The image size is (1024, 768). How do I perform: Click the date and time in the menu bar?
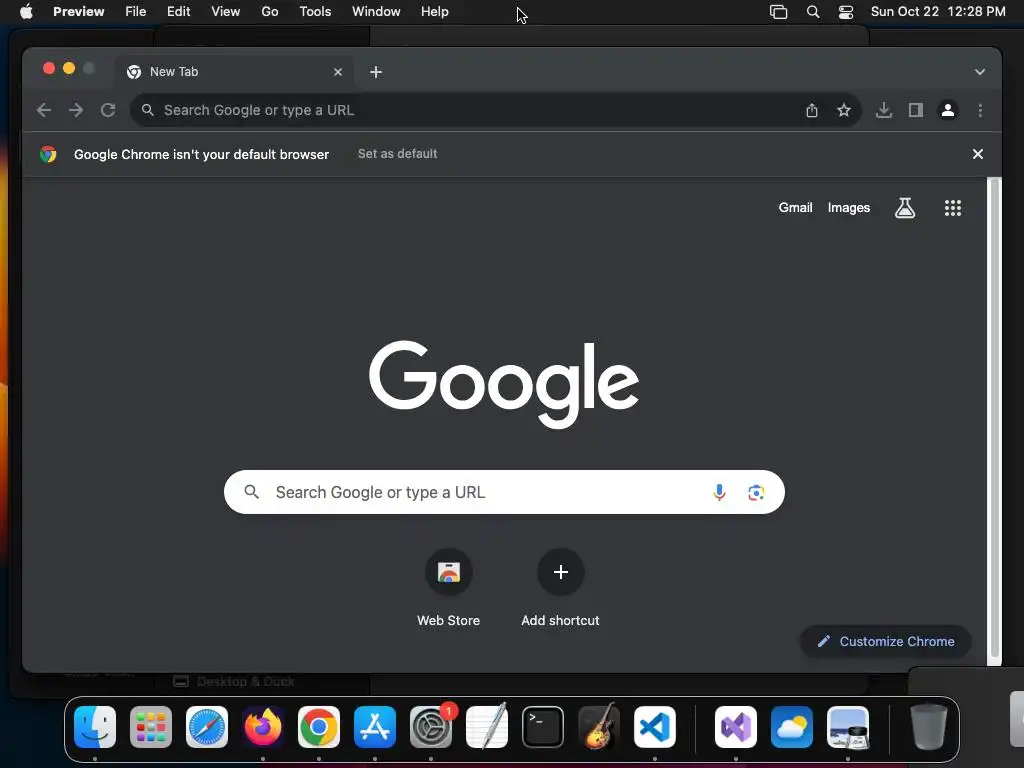tap(938, 12)
